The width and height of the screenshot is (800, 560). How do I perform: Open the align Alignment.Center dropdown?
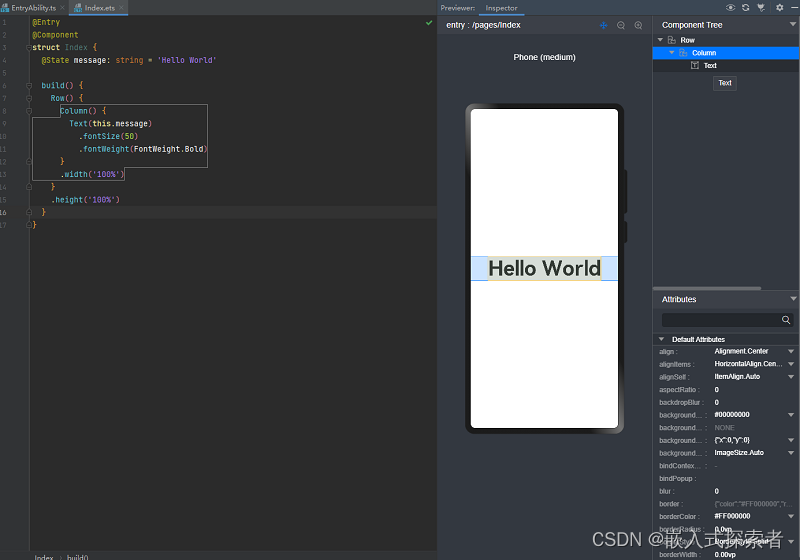coord(791,351)
